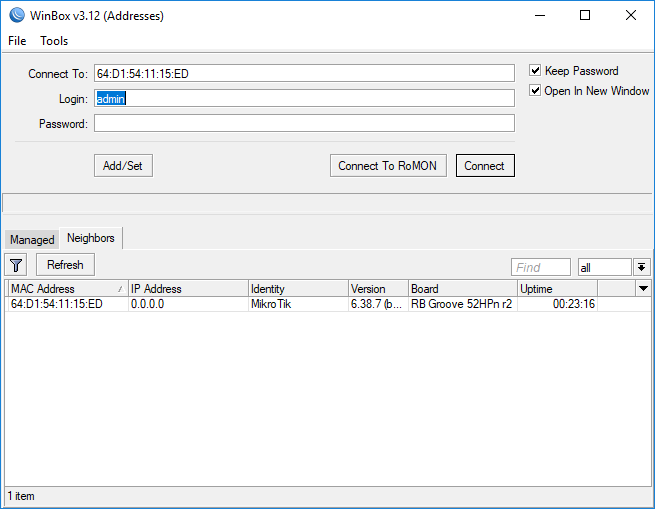Minimize the WinBox window
The width and height of the screenshot is (655, 509).
pos(540,15)
